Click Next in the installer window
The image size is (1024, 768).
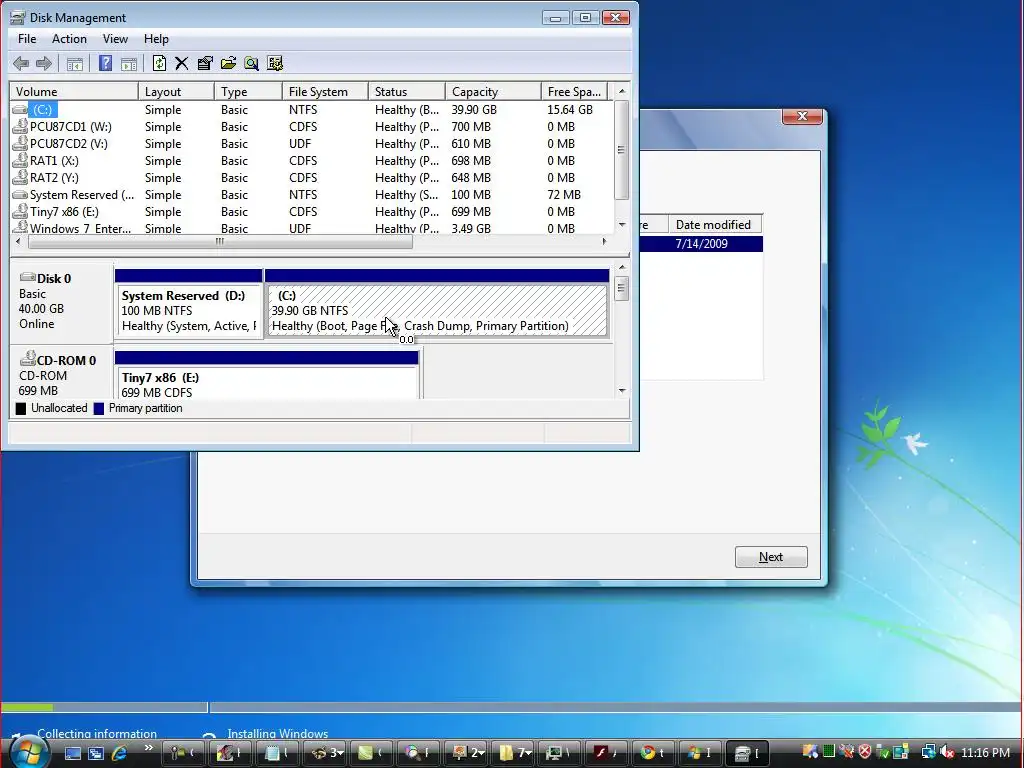pos(771,557)
